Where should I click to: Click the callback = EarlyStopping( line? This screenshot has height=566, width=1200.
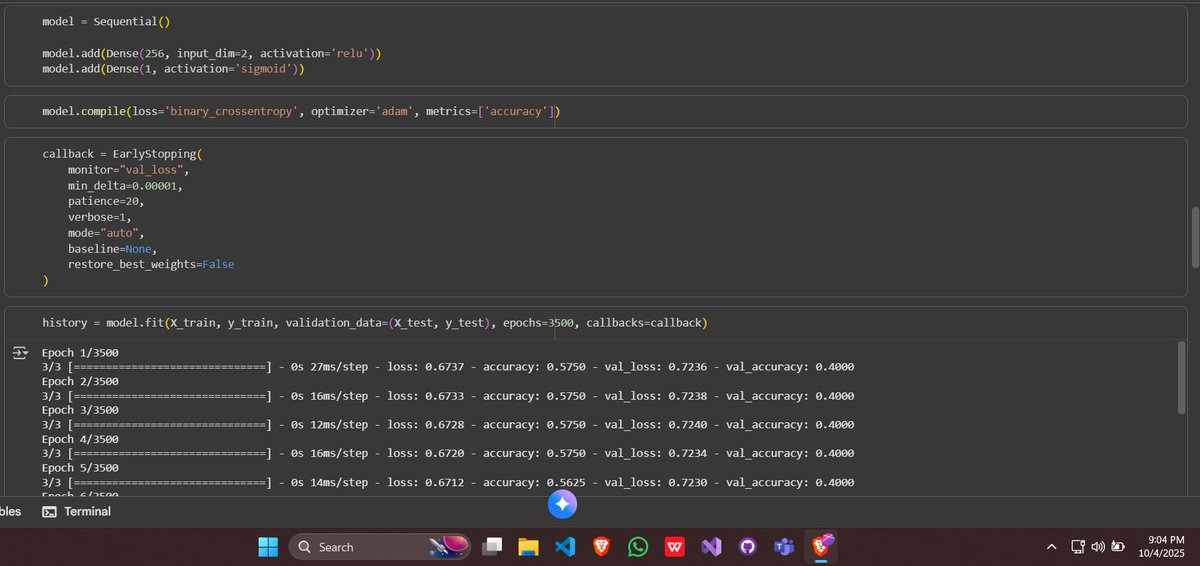click(122, 155)
